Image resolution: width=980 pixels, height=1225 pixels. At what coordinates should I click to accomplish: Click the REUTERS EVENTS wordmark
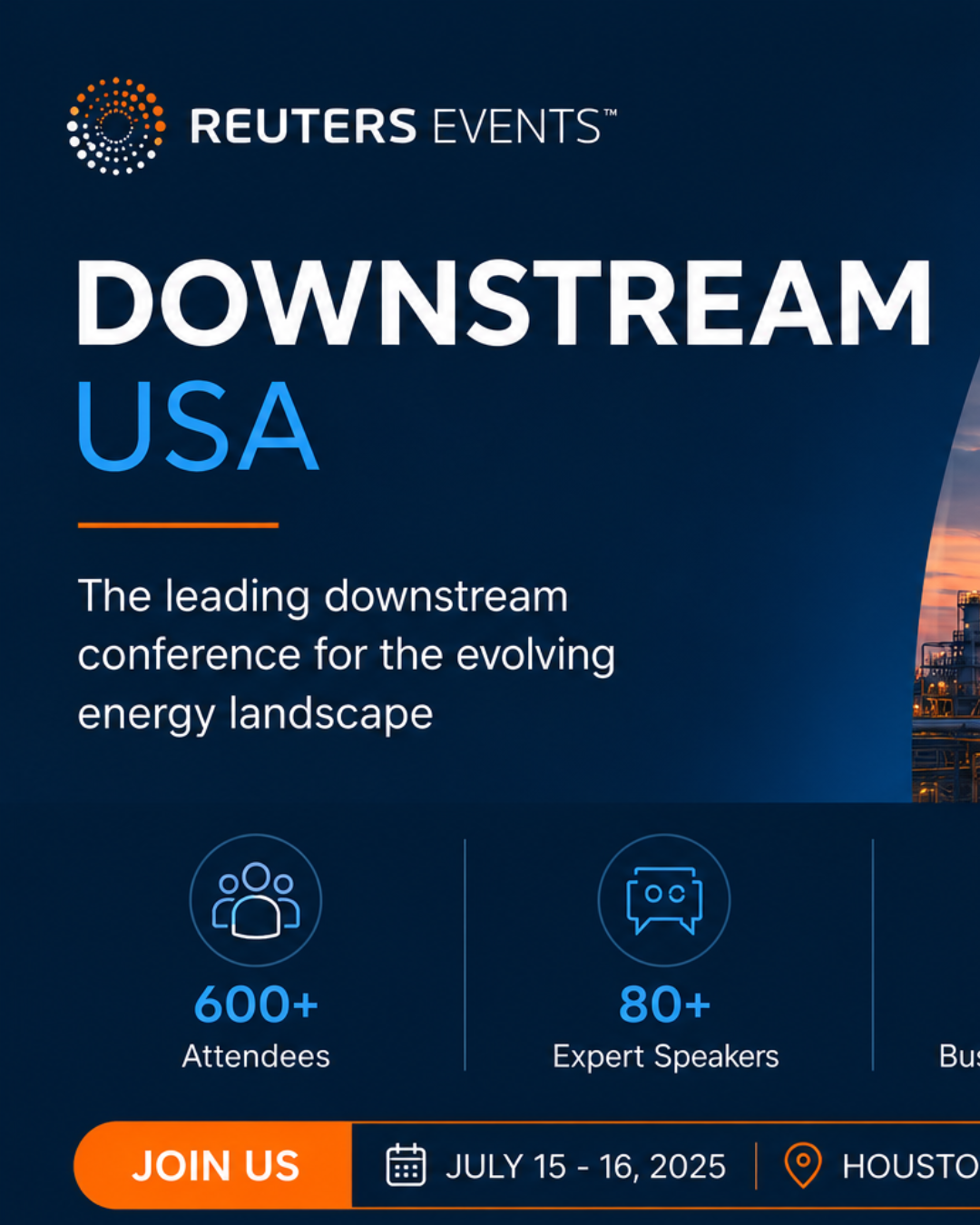pos(404,126)
